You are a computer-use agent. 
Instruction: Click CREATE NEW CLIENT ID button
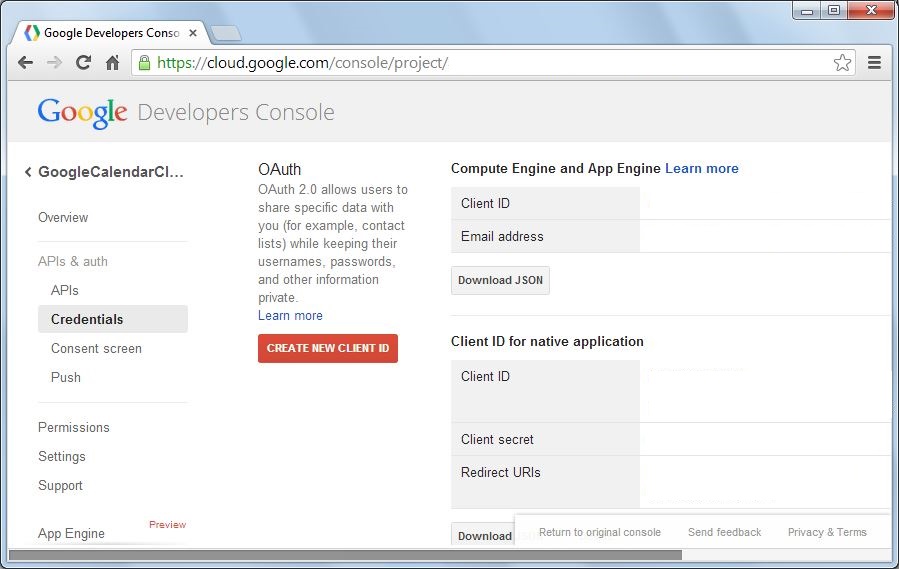[328, 348]
